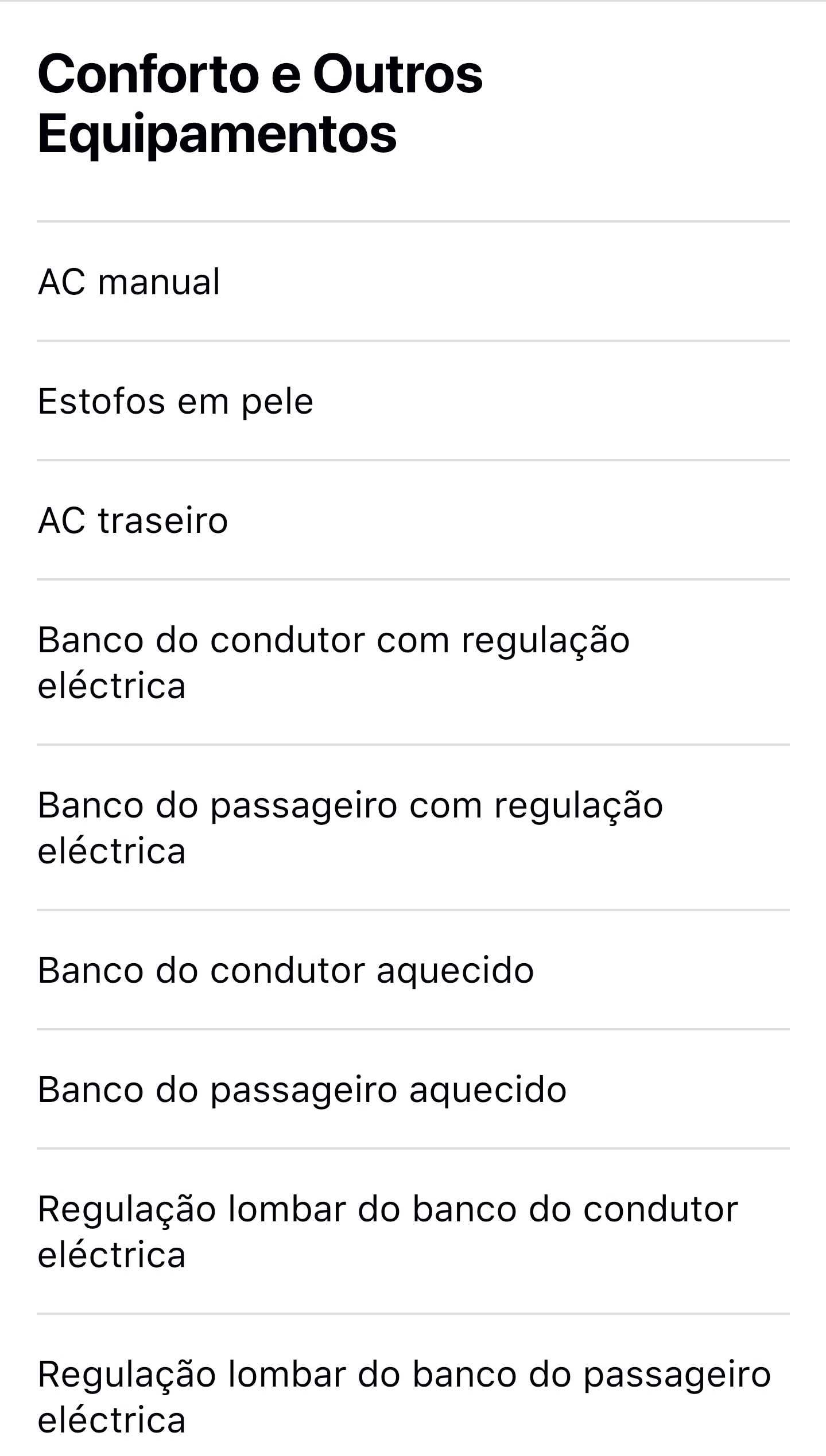
Task: Tap the Banco do condutor aquecido item
Action: (413, 970)
